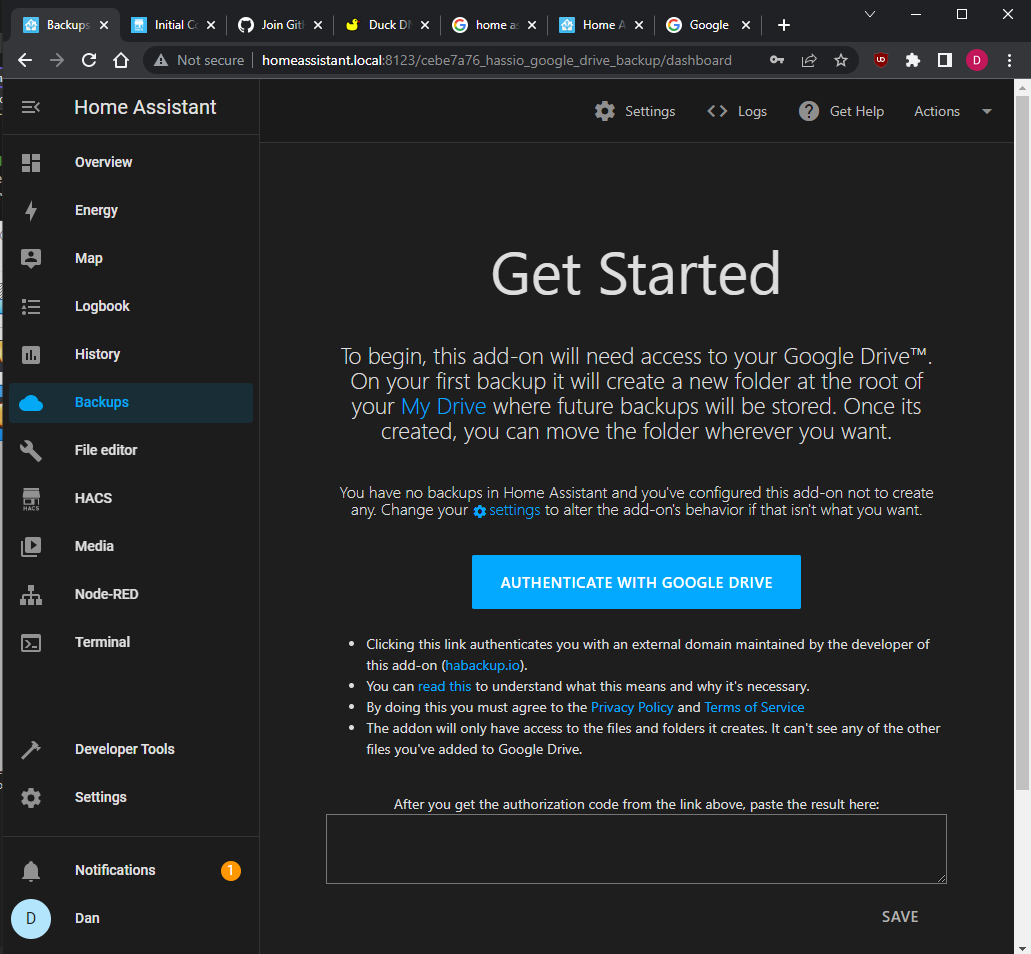1031x954 pixels.
Task: Click Authenticate with Google Drive button
Action: coord(636,582)
